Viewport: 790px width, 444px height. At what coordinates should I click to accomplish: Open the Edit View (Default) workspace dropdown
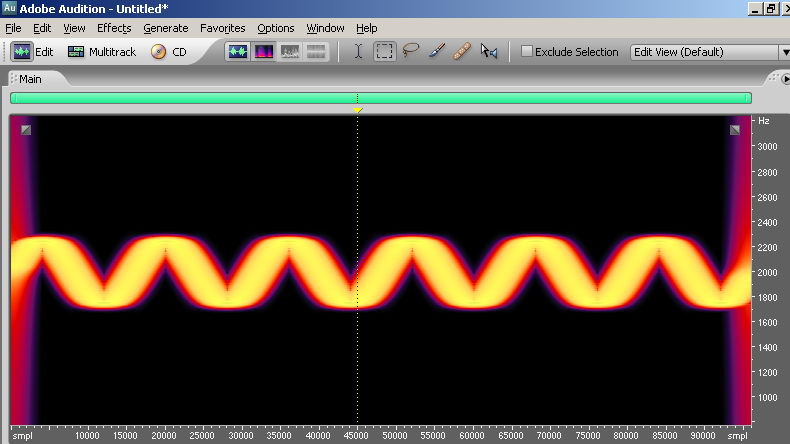[x=709, y=52]
